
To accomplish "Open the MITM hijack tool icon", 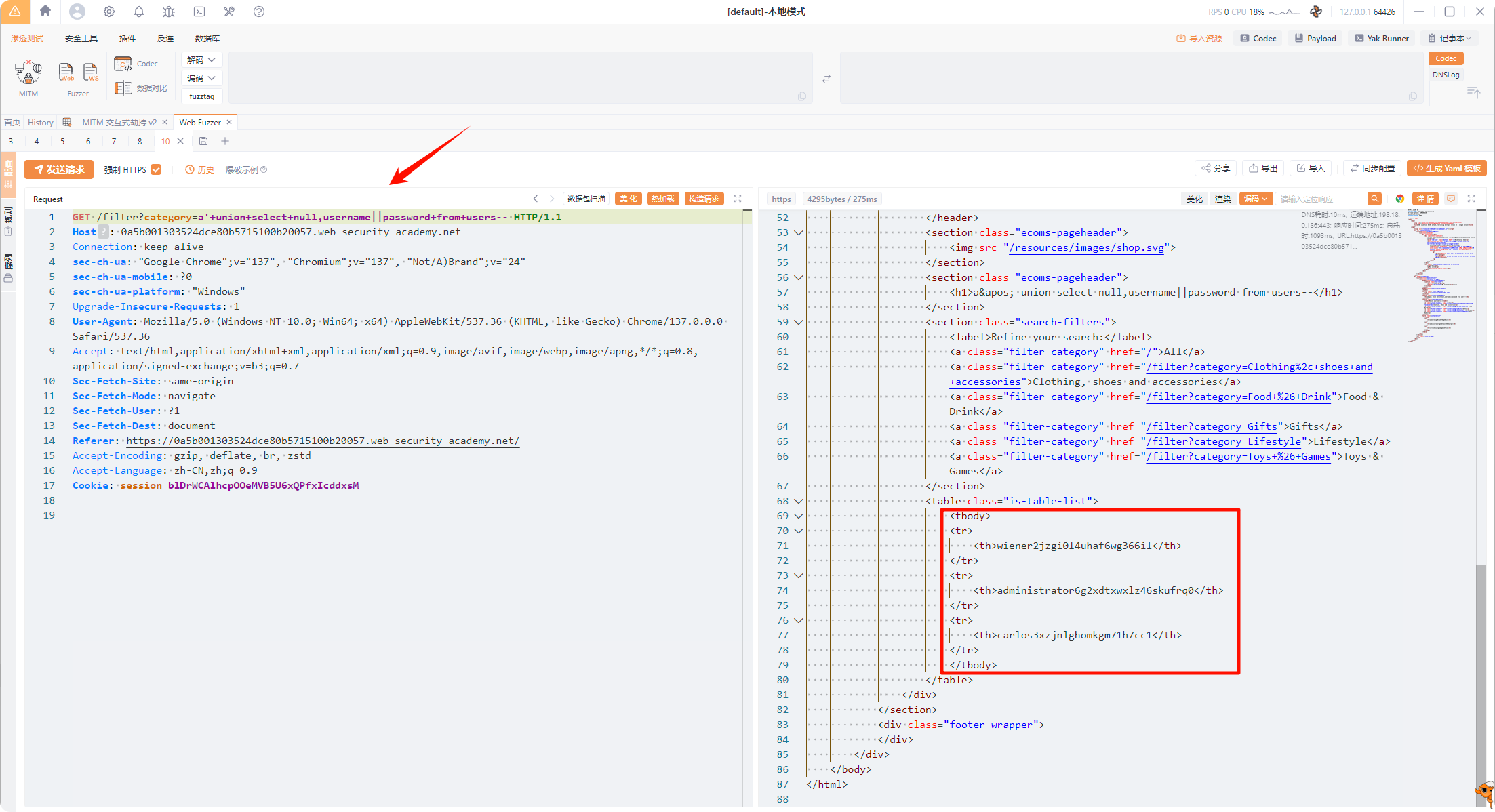I will [28, 73].
